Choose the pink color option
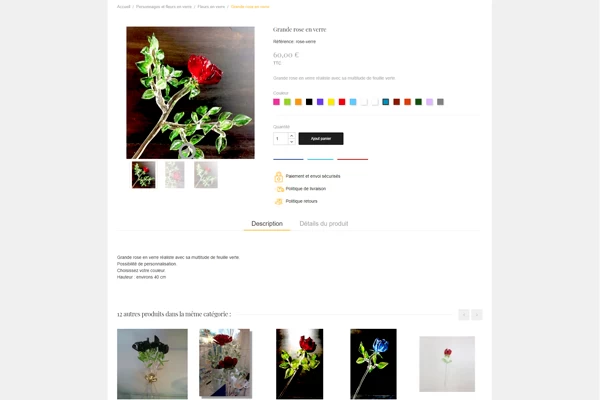The image size is (600, 400). [276, 102]
